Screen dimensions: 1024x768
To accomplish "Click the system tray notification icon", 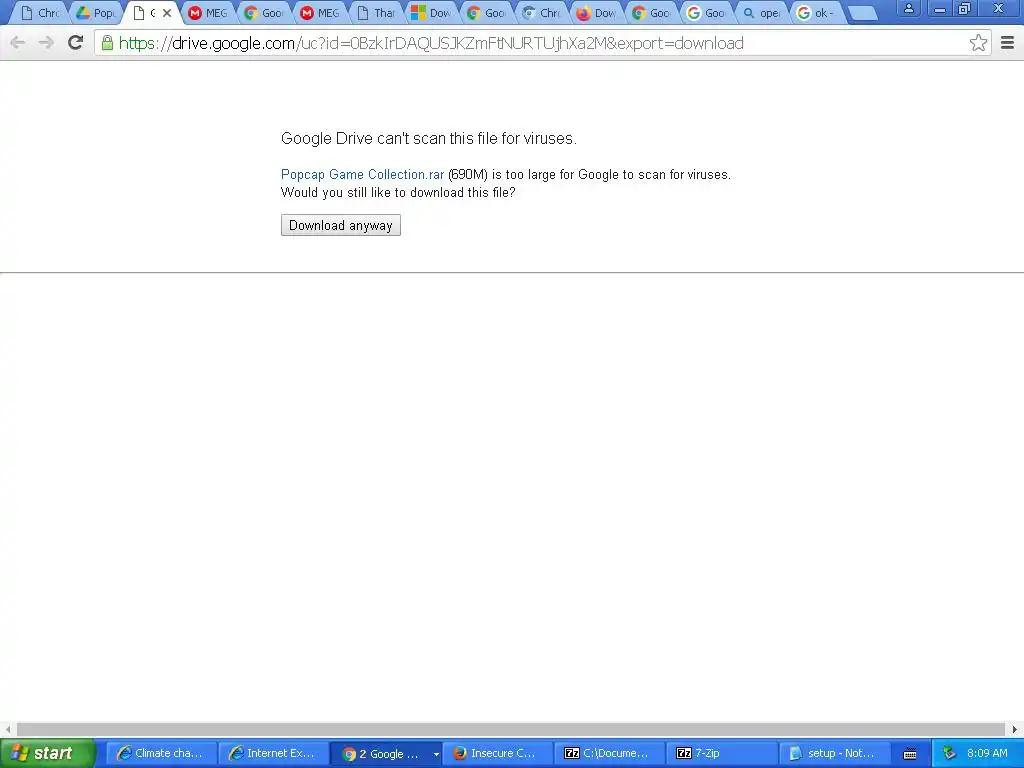I will [x=950, y=754].
